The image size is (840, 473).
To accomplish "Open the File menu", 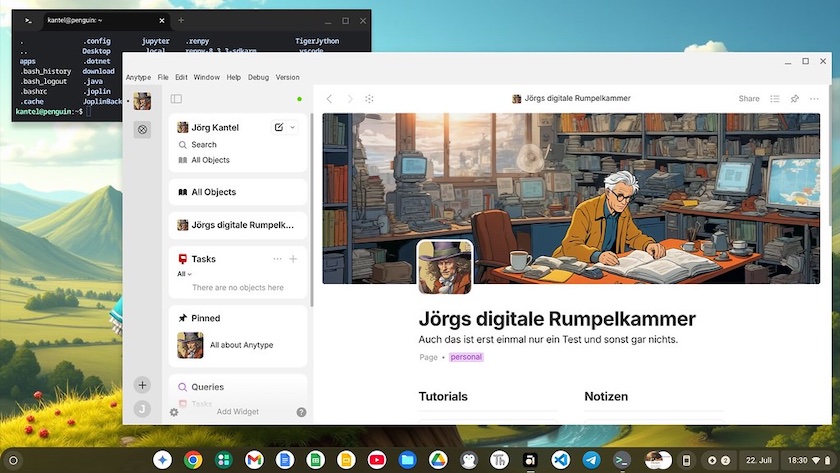I will click(x=163, y=77).
